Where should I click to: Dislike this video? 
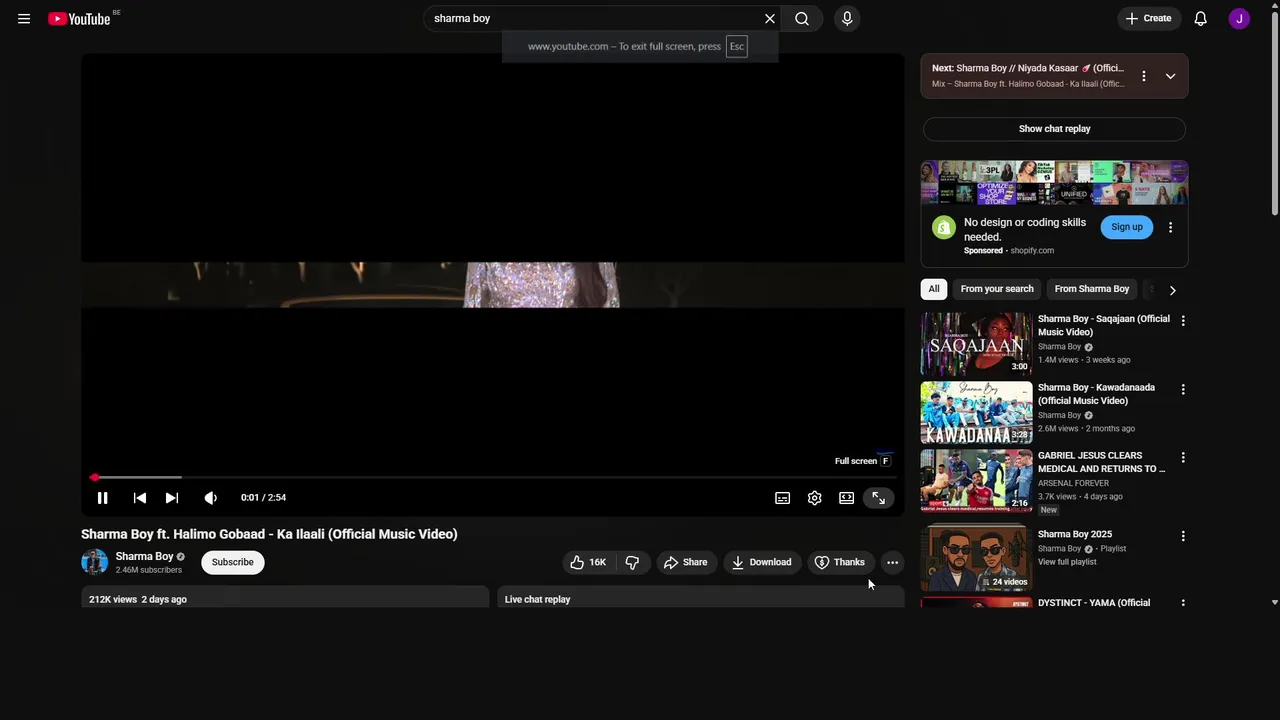pyautogui.click(x=632, y=563)
